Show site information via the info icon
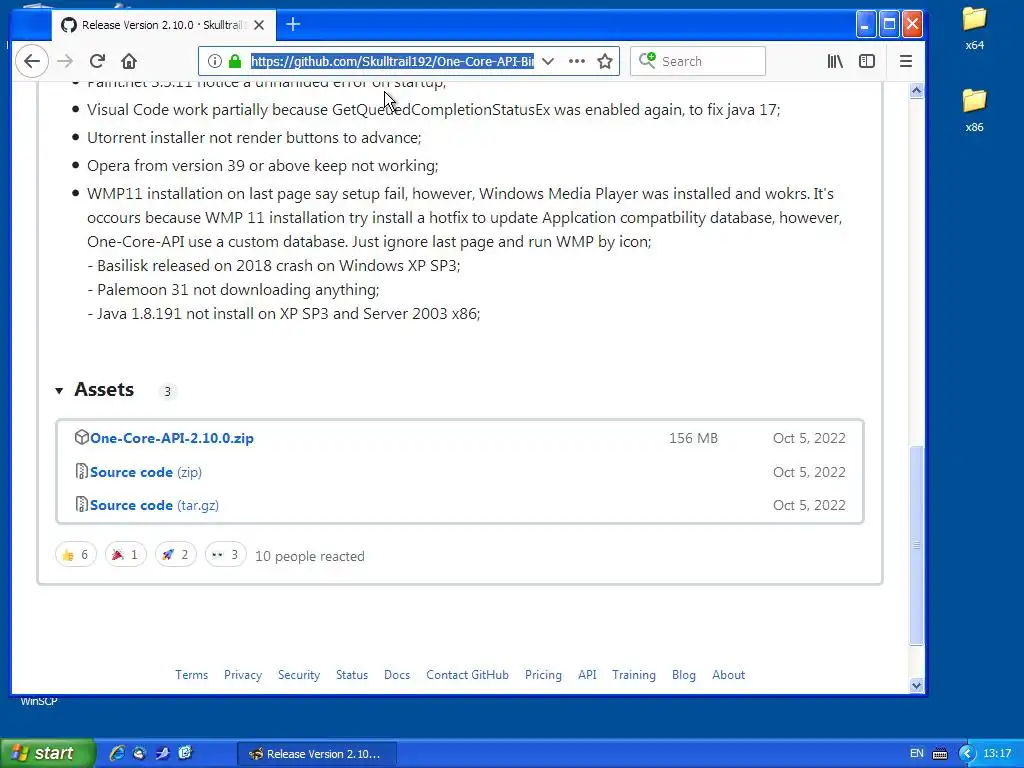The height and width of the screenshot is (768, 1024). click(214, 61)
